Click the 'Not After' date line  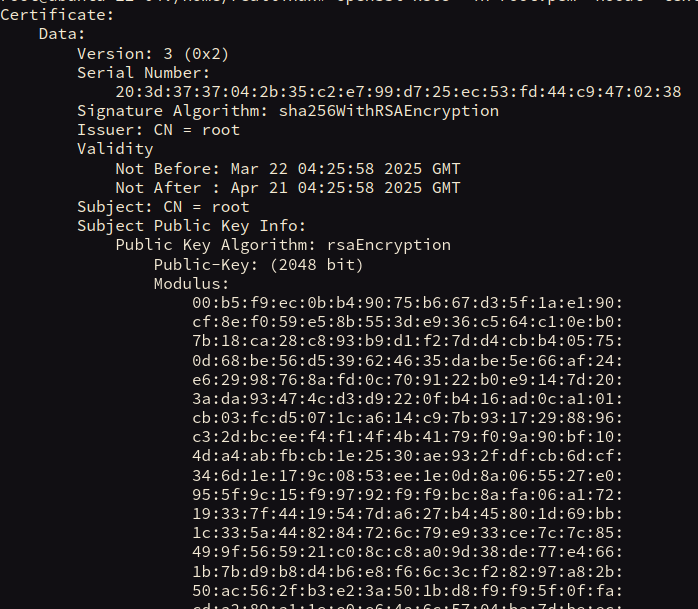(288, 188)
